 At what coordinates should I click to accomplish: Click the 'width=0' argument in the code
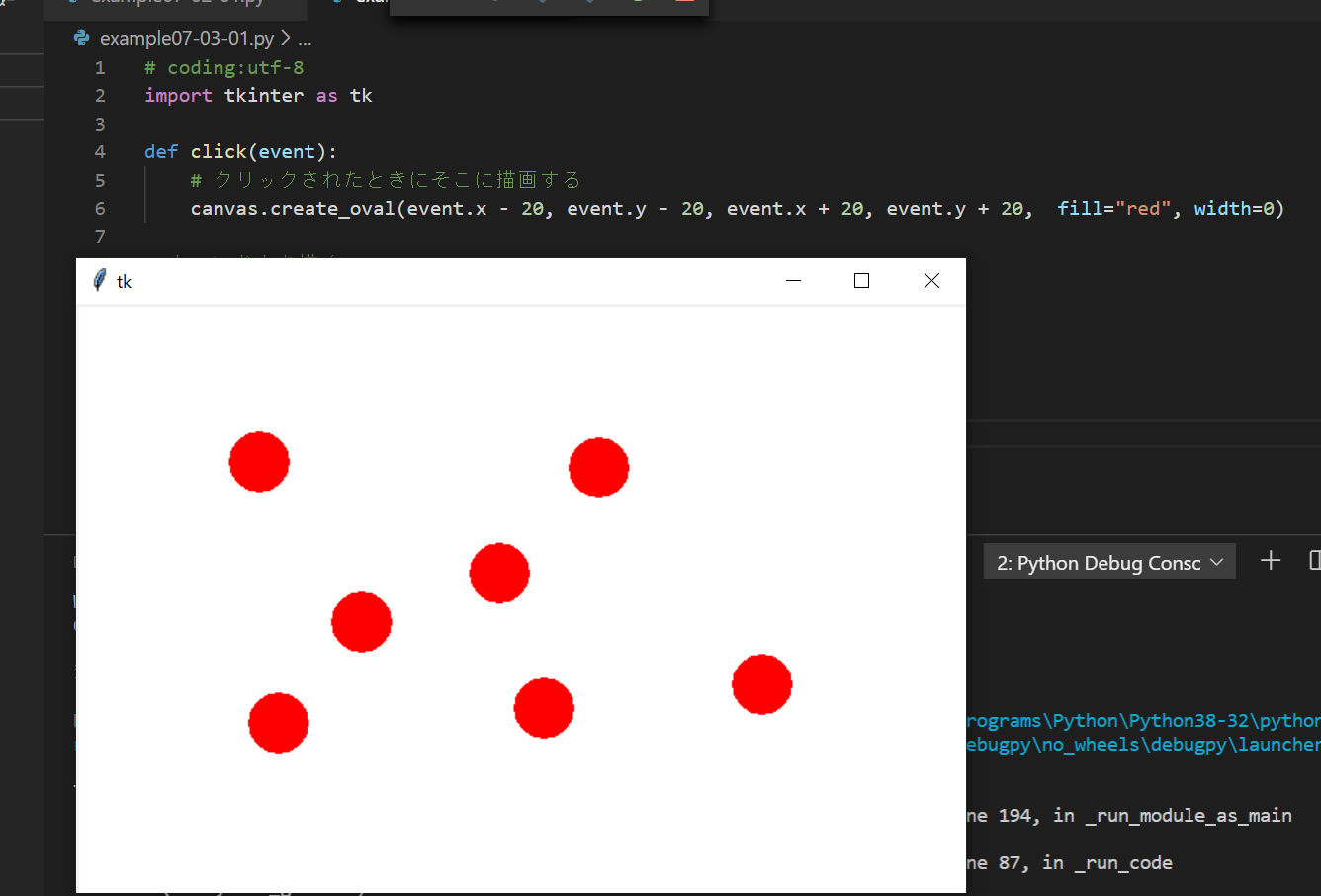1233,209
